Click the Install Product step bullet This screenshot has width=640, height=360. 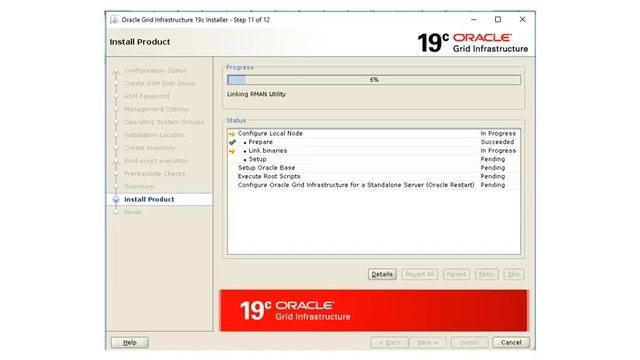click(116, 200)
